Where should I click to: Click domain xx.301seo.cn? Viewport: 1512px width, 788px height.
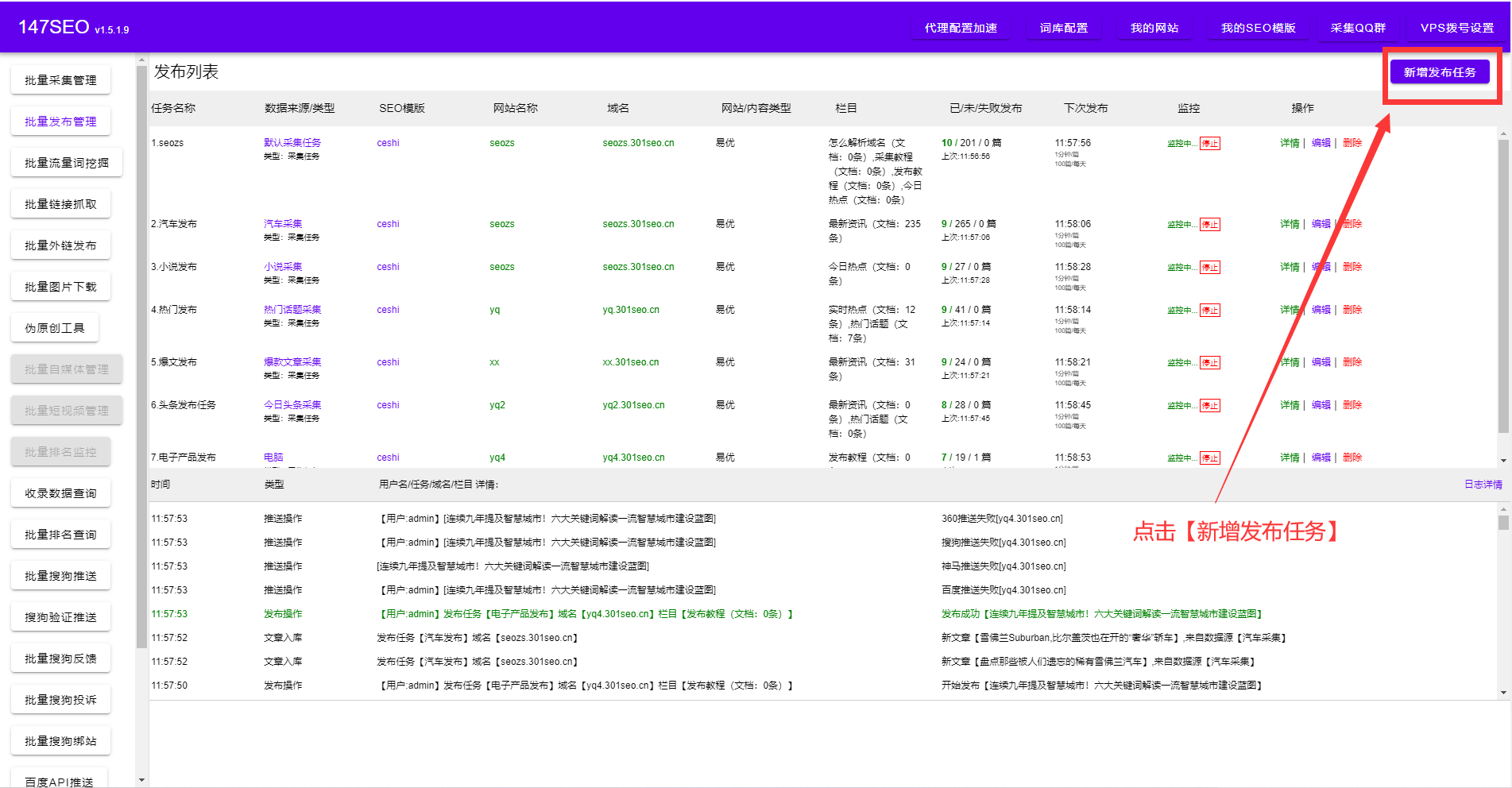pyautogui.click(x=631, y=362)
